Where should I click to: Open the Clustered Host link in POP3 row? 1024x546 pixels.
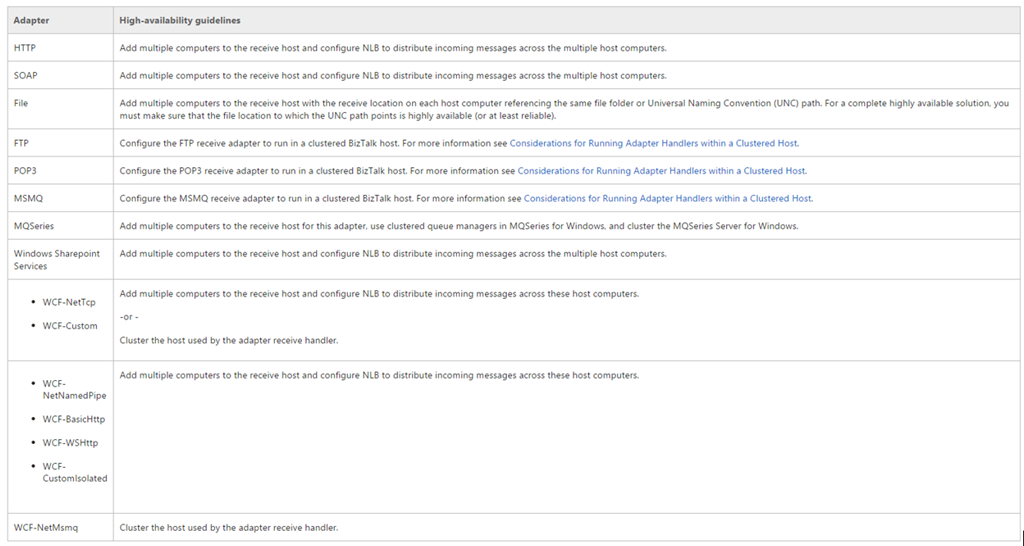pyautogui.click(x=662, y=170)
